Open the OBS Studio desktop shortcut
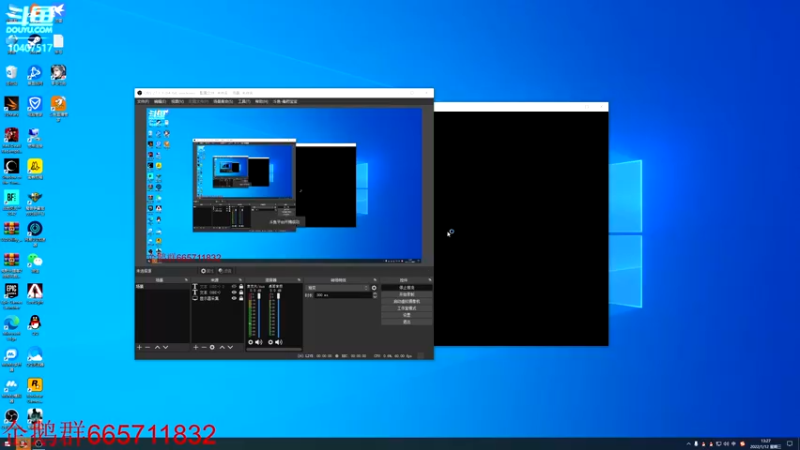Viewport: 800px width, 450px height. click(11, 419)
